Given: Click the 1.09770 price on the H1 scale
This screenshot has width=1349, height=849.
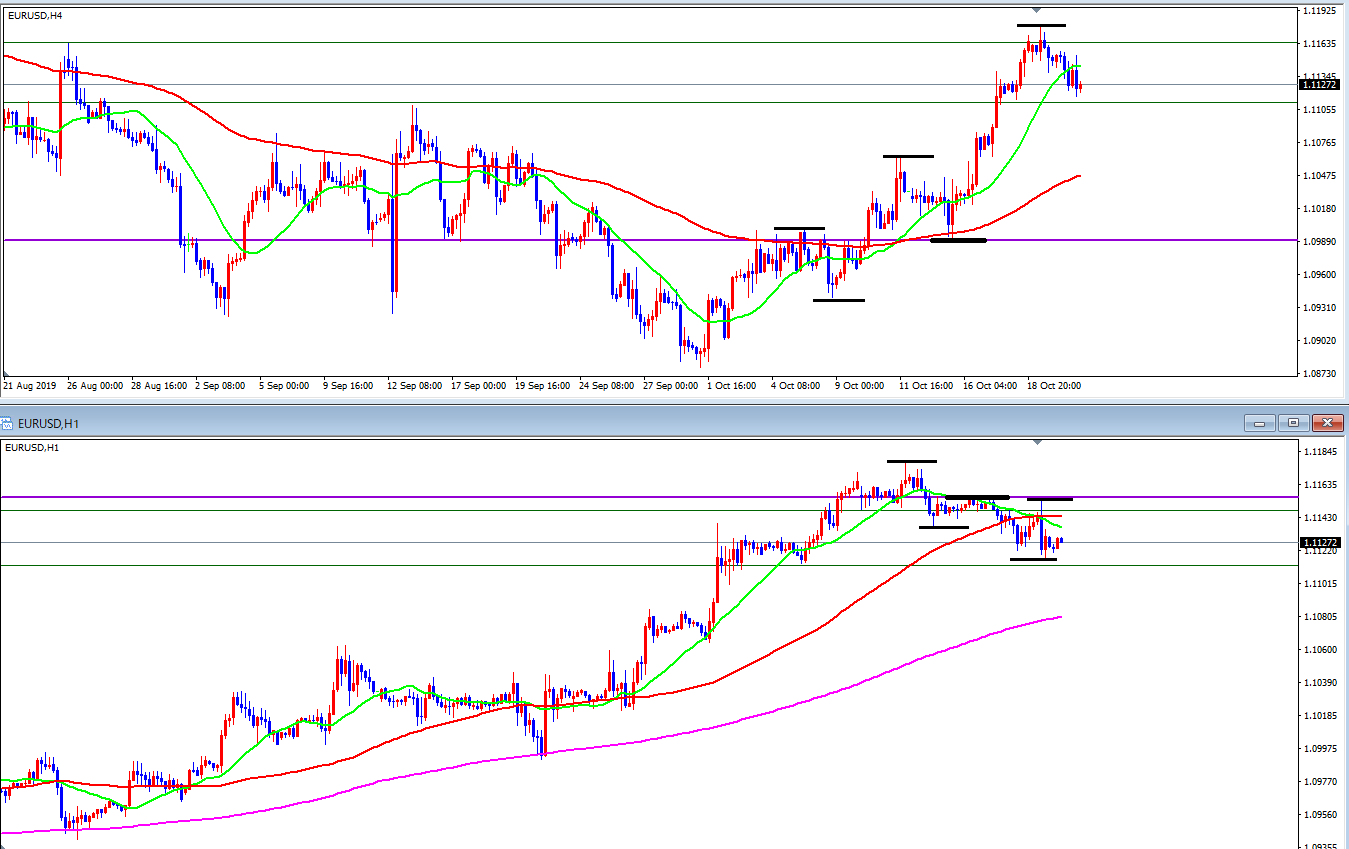Looking at the screenshot, I should pos(1321,782).
